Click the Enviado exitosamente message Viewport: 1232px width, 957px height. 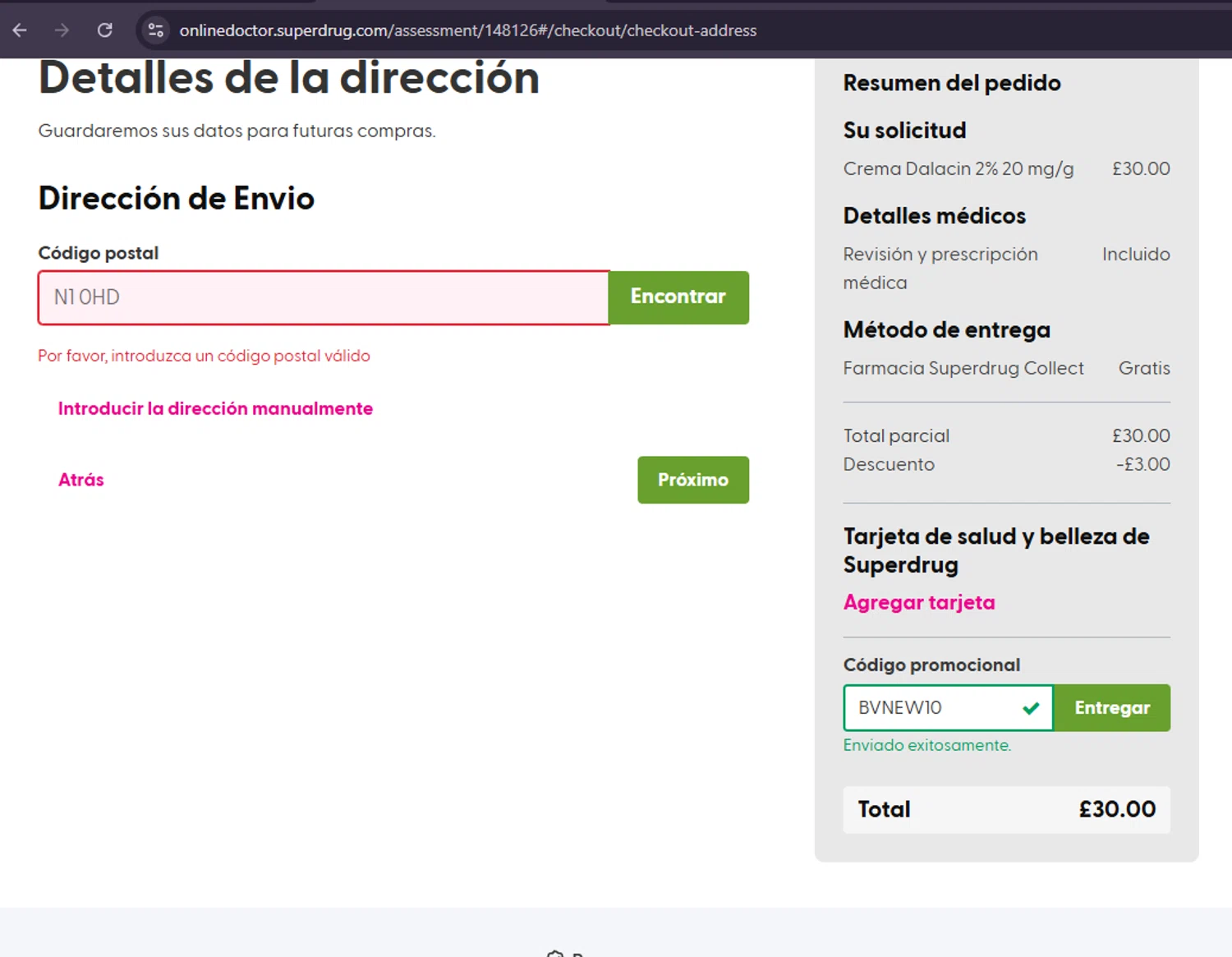(927, 745)
